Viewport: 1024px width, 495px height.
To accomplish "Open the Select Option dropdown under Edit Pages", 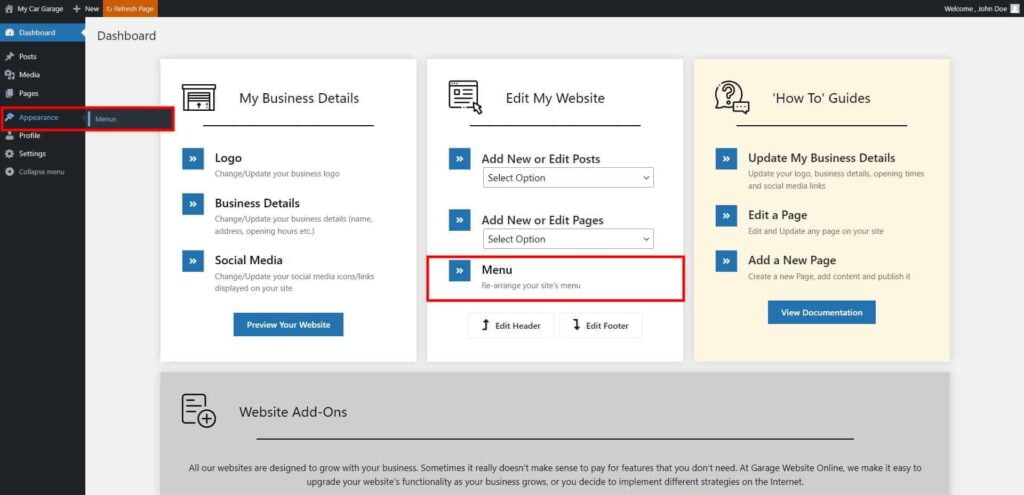I will tap(568, 239).
